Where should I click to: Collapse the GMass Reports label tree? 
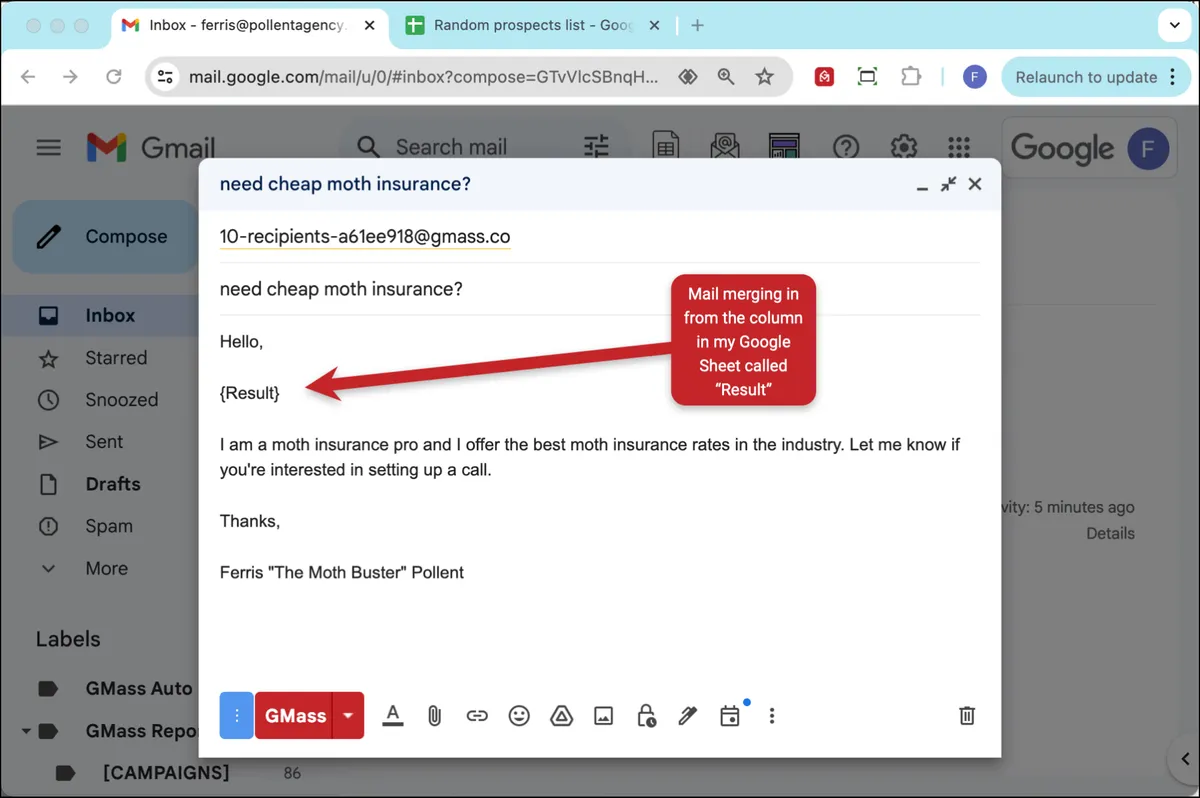[x=25, y=731]
